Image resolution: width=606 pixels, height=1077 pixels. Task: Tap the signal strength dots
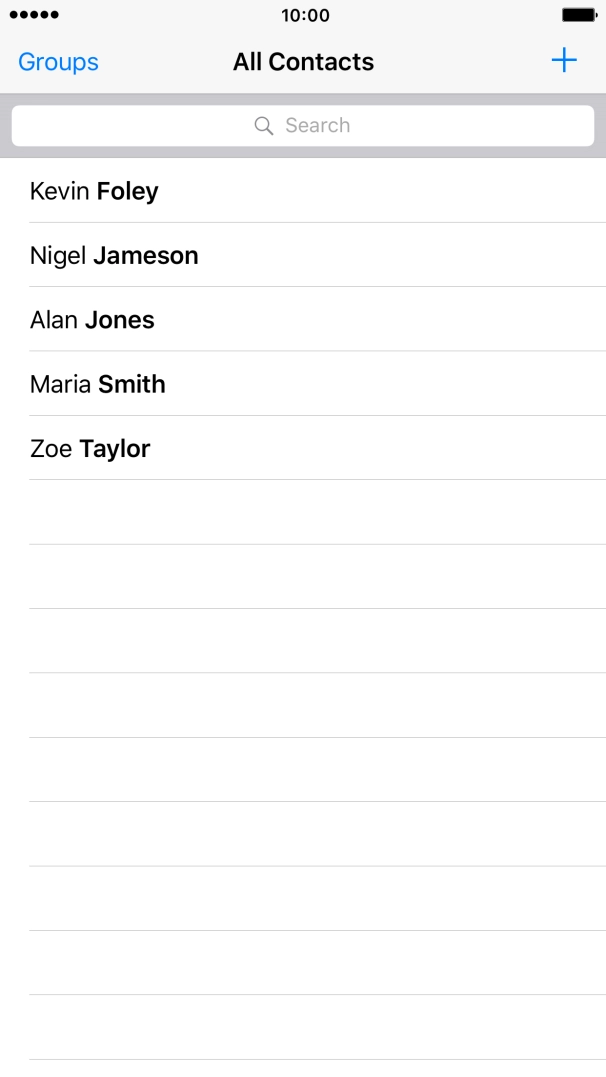point(35,16)
